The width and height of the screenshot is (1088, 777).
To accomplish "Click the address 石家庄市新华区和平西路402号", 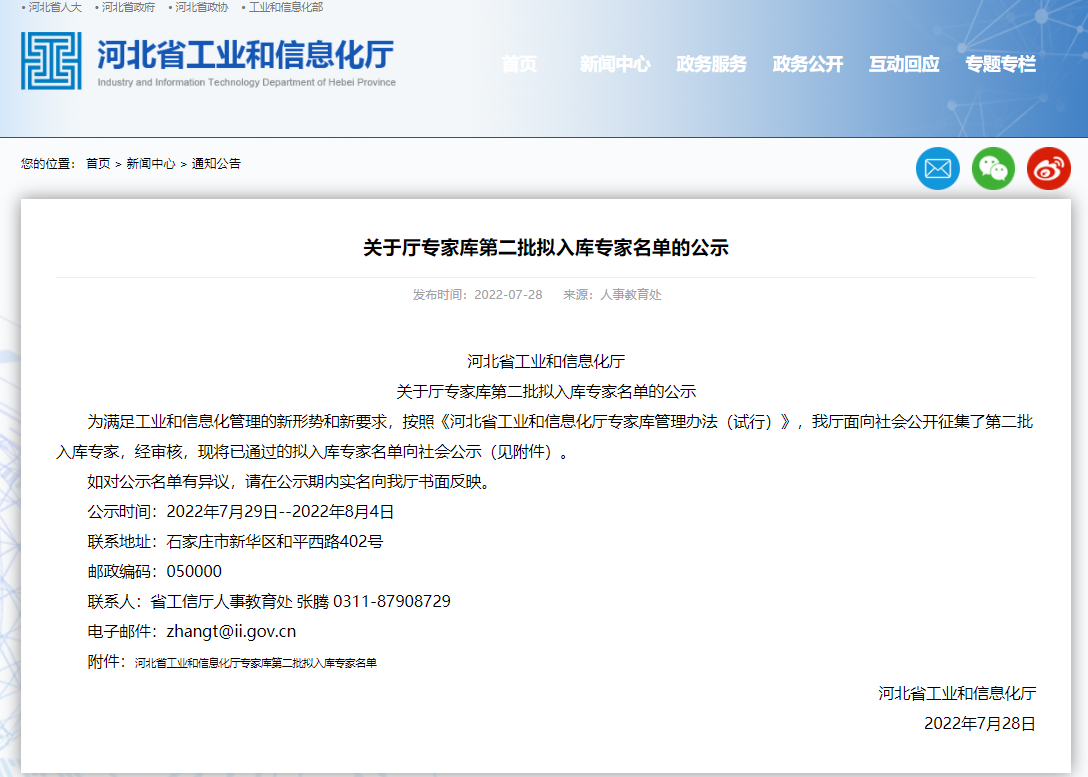I will click(x=275, y=542).
